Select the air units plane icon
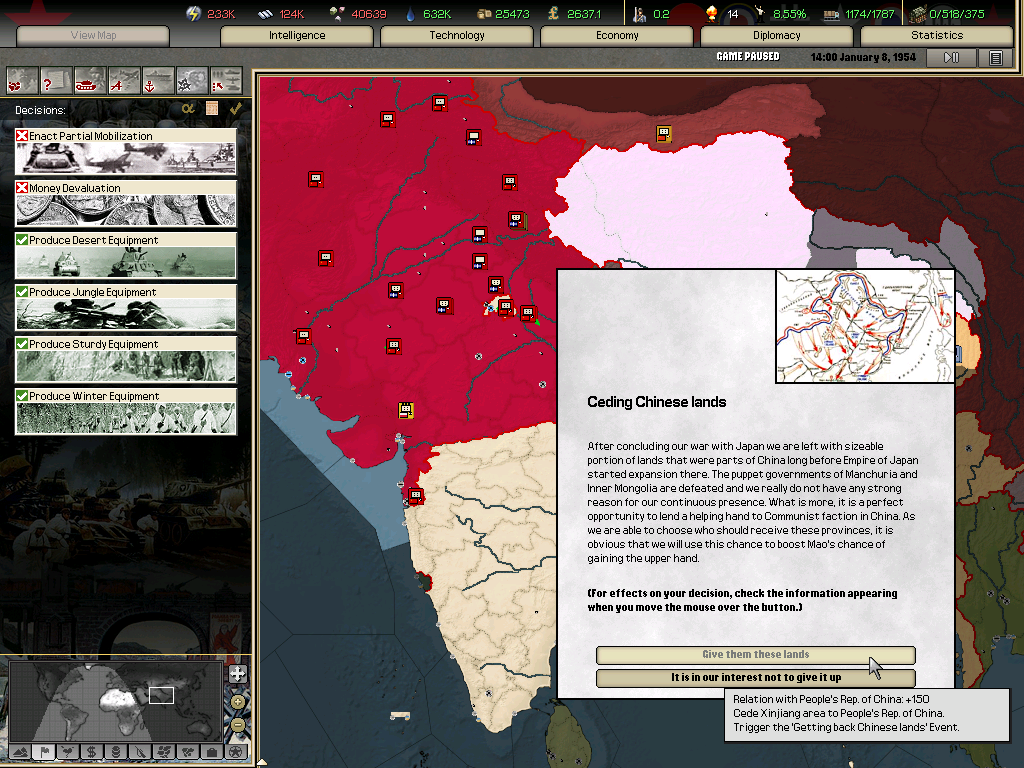Image resolution: width=1024 pixels, height=768 pixels. [124, 79]
